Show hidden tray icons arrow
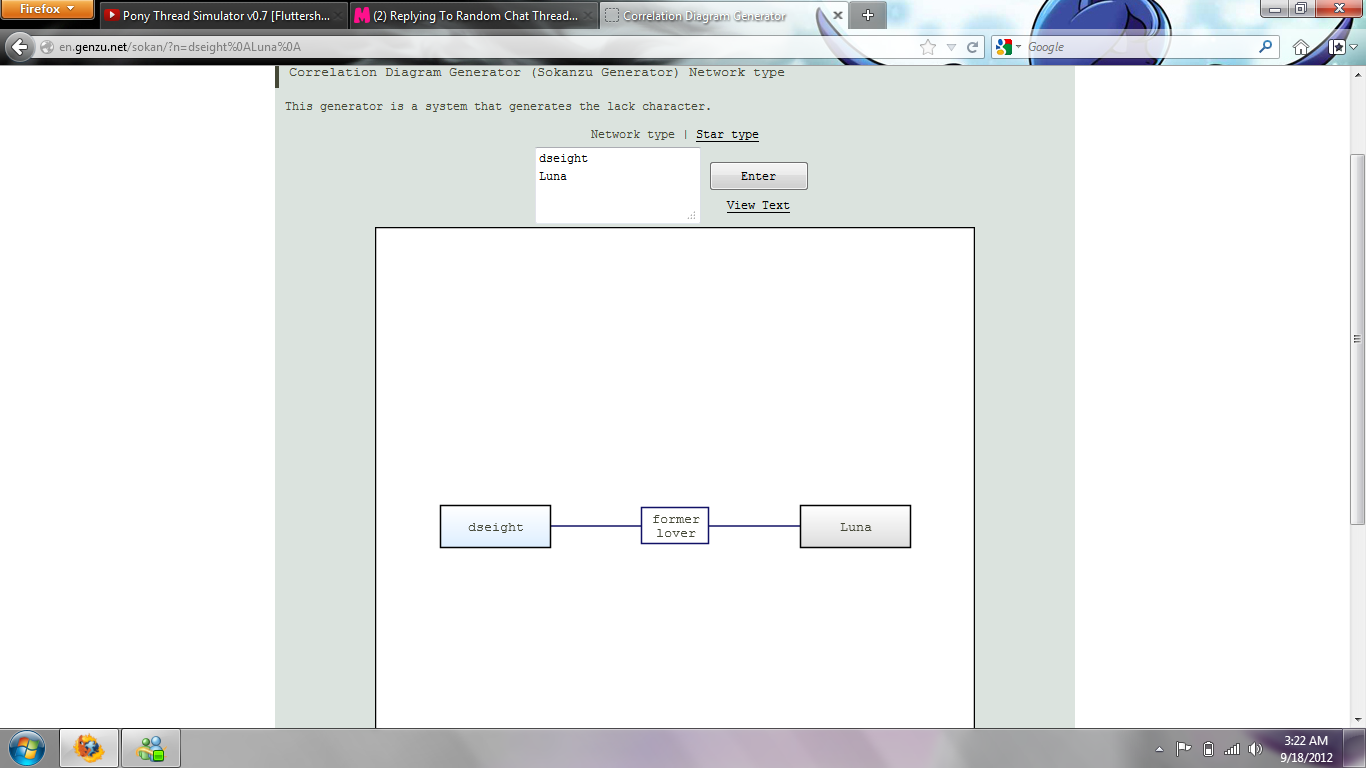 pyautogui.click(x=1159, y=749)
